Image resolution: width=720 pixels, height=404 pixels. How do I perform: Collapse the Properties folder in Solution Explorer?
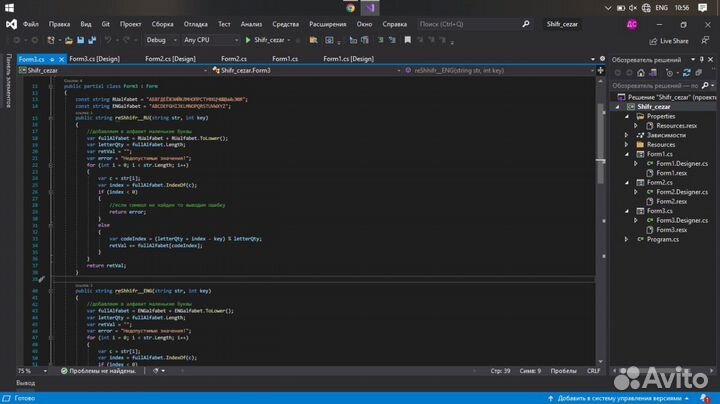coord(627,116)
